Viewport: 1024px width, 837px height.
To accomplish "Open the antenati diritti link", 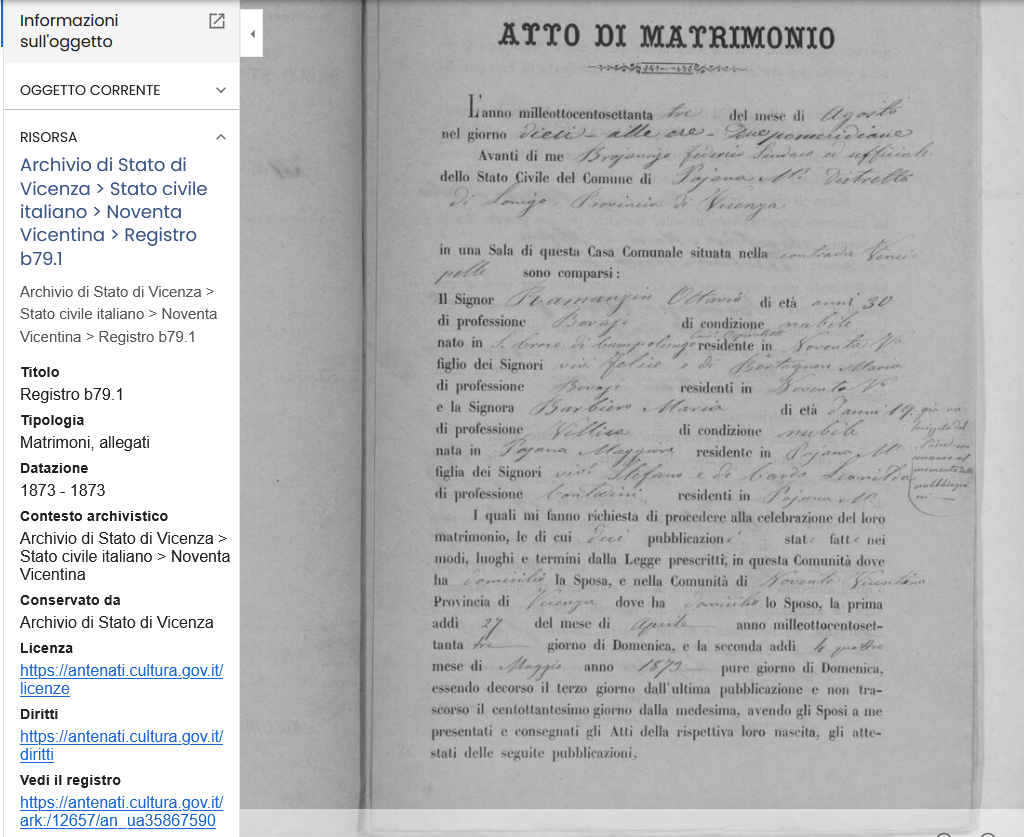I will click(x=121, y=746).
